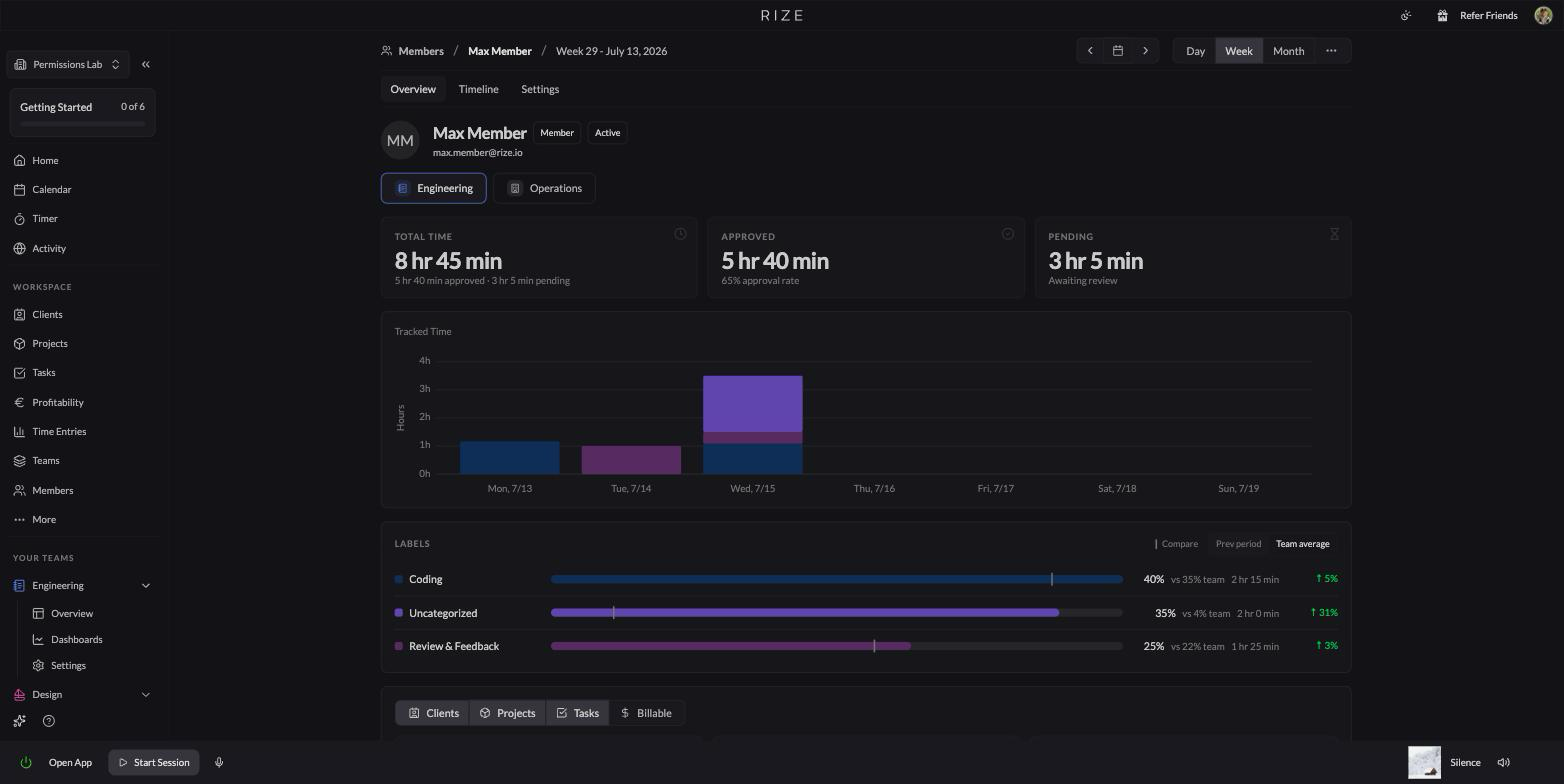
Task: Click the Refer Friends link
Action: pos(1488,15)
